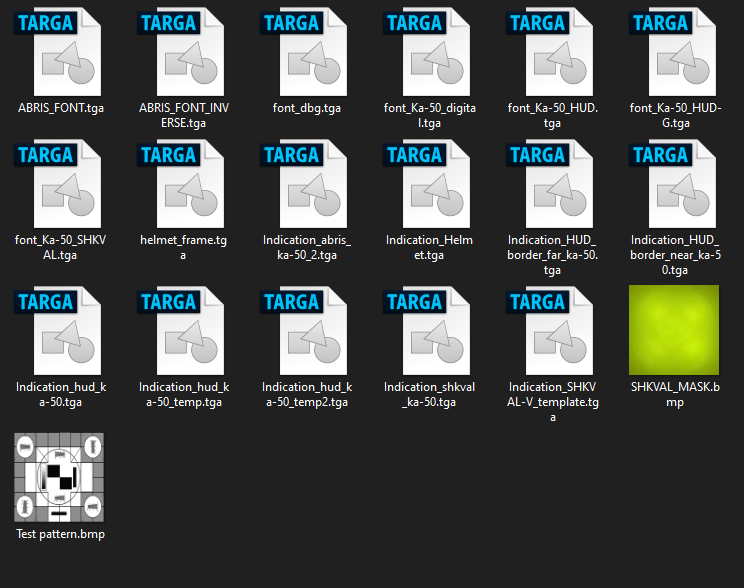This screenshot has width=744, height=588.
Task: Click the label Indication_hud_ka-50_temp.tga
Action: [x=184, y=394]
